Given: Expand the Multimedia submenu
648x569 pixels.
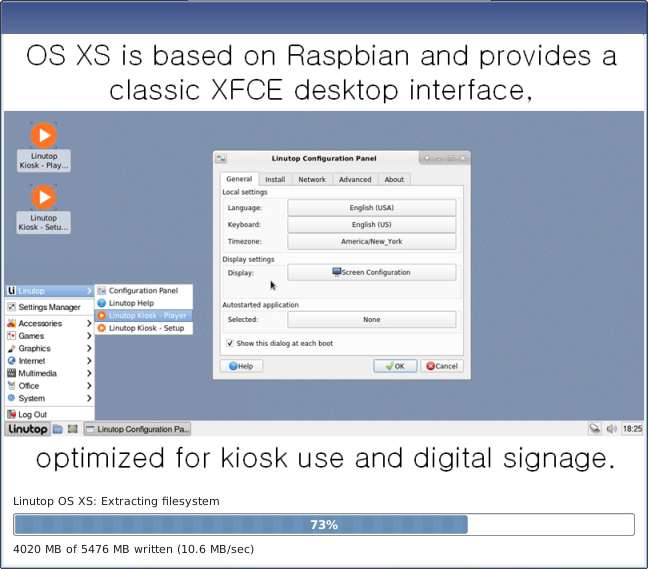Looking at the screenshot, I should pos(50,373).
